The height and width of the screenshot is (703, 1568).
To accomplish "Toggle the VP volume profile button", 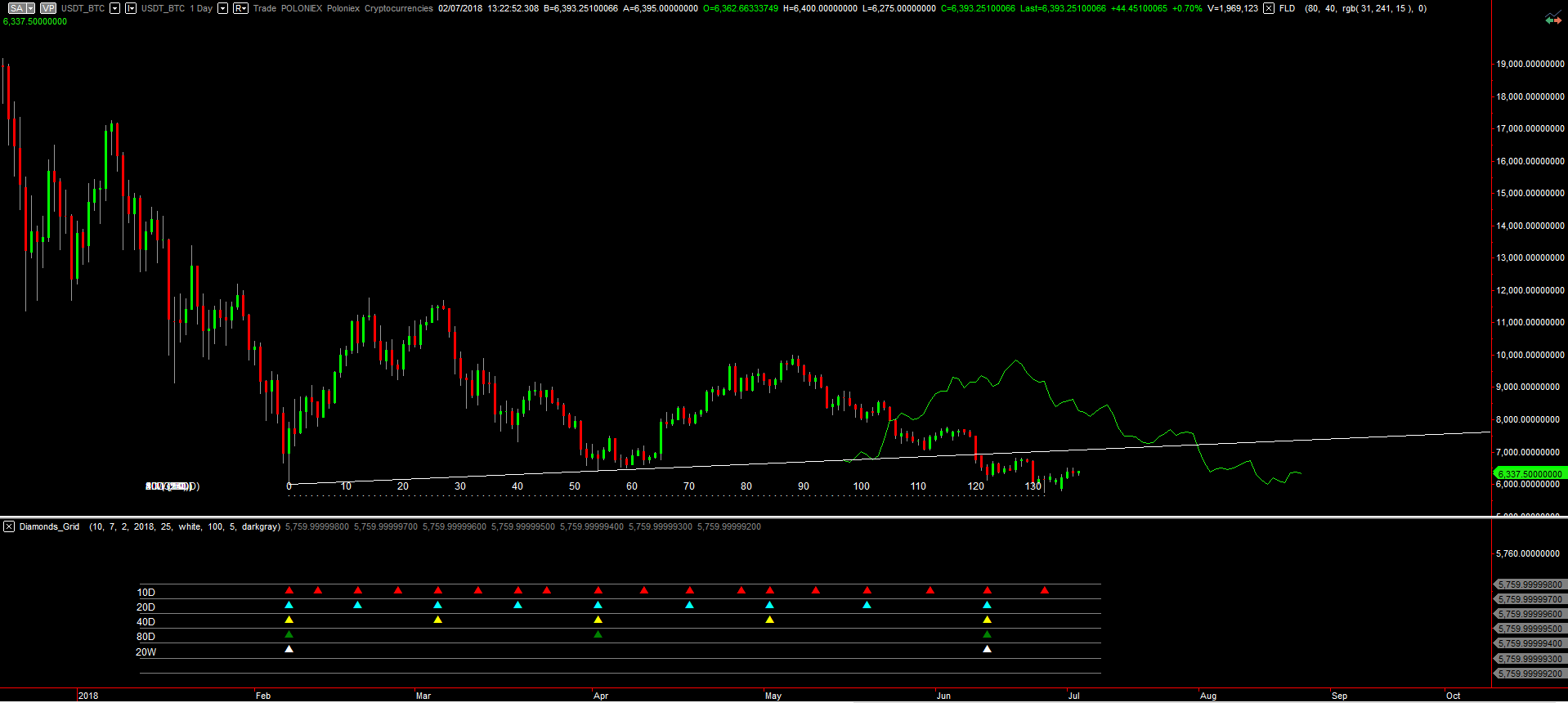I will [48, 8].
